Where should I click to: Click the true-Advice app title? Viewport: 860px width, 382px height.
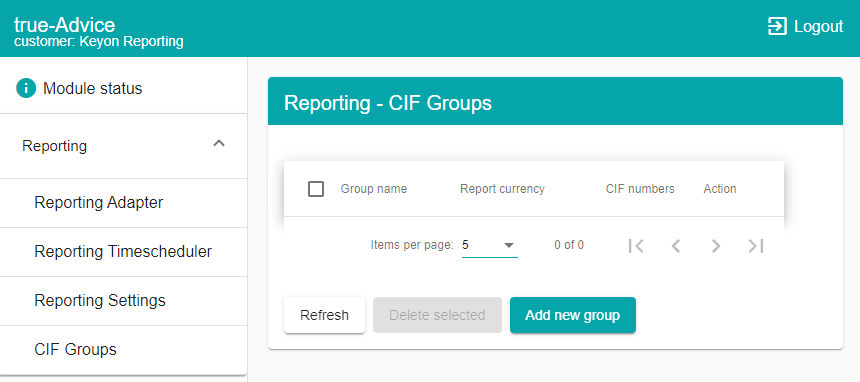coord(65,25)
